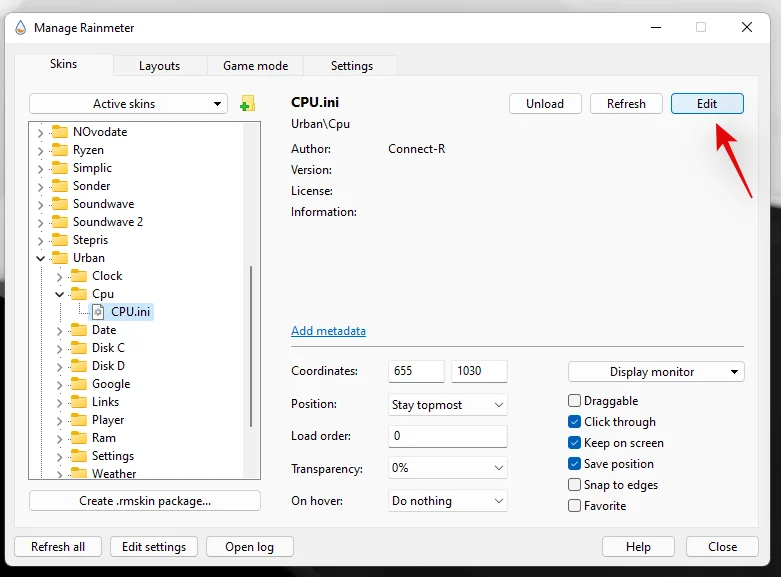This screenshot has height=577, width=781.
Task: Click the Edit button
Action: 707,104
